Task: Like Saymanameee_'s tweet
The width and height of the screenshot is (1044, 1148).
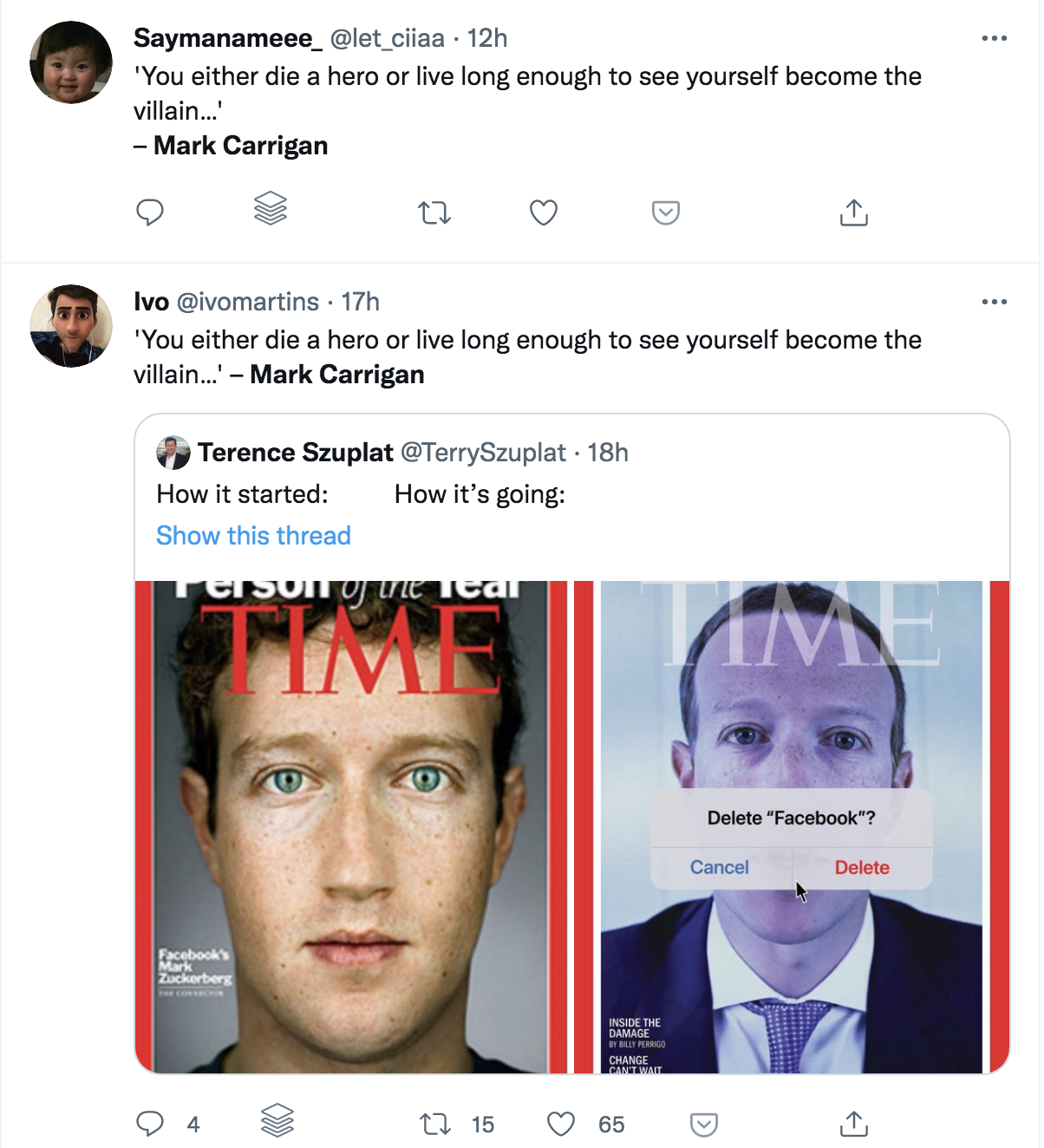Action: pos(544,212)
